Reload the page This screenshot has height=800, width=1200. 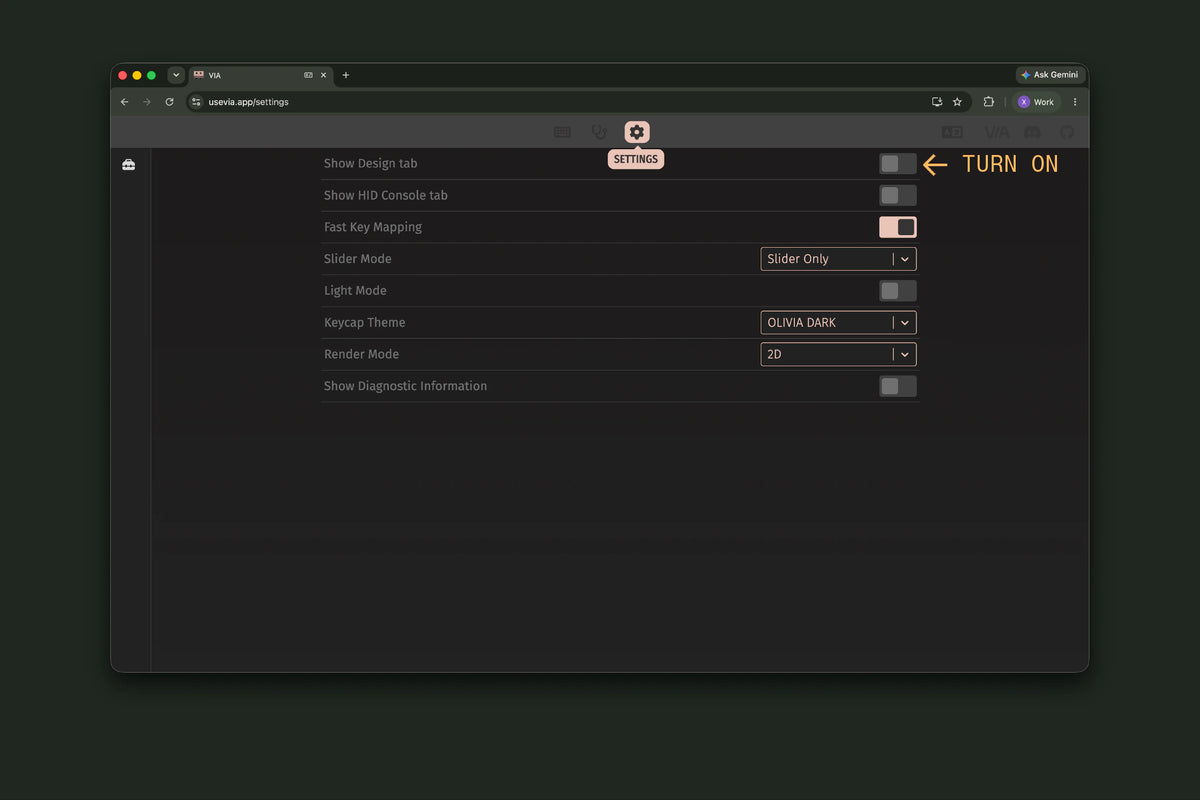click(169, 102)
